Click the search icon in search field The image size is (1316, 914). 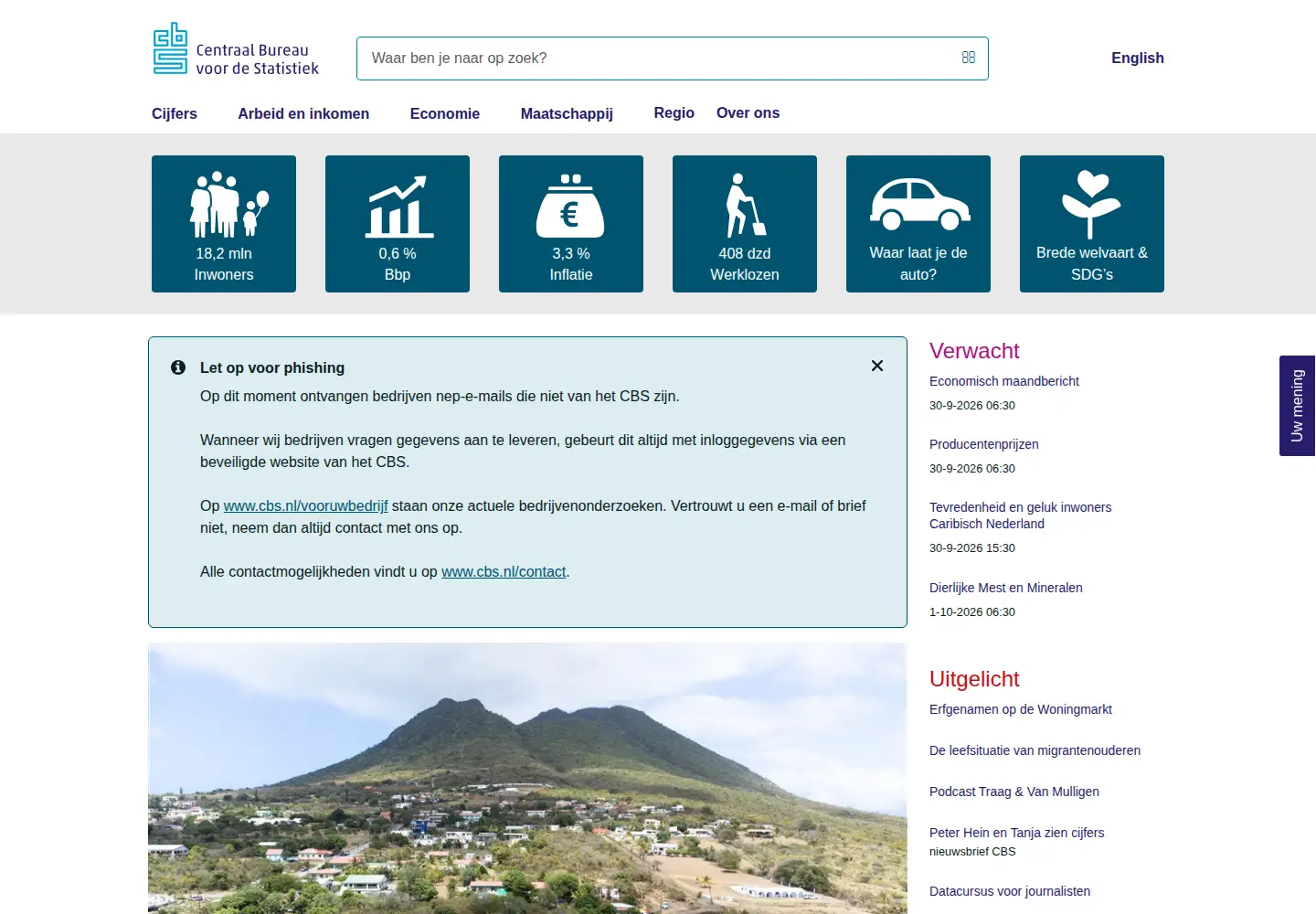pos(969,58)
